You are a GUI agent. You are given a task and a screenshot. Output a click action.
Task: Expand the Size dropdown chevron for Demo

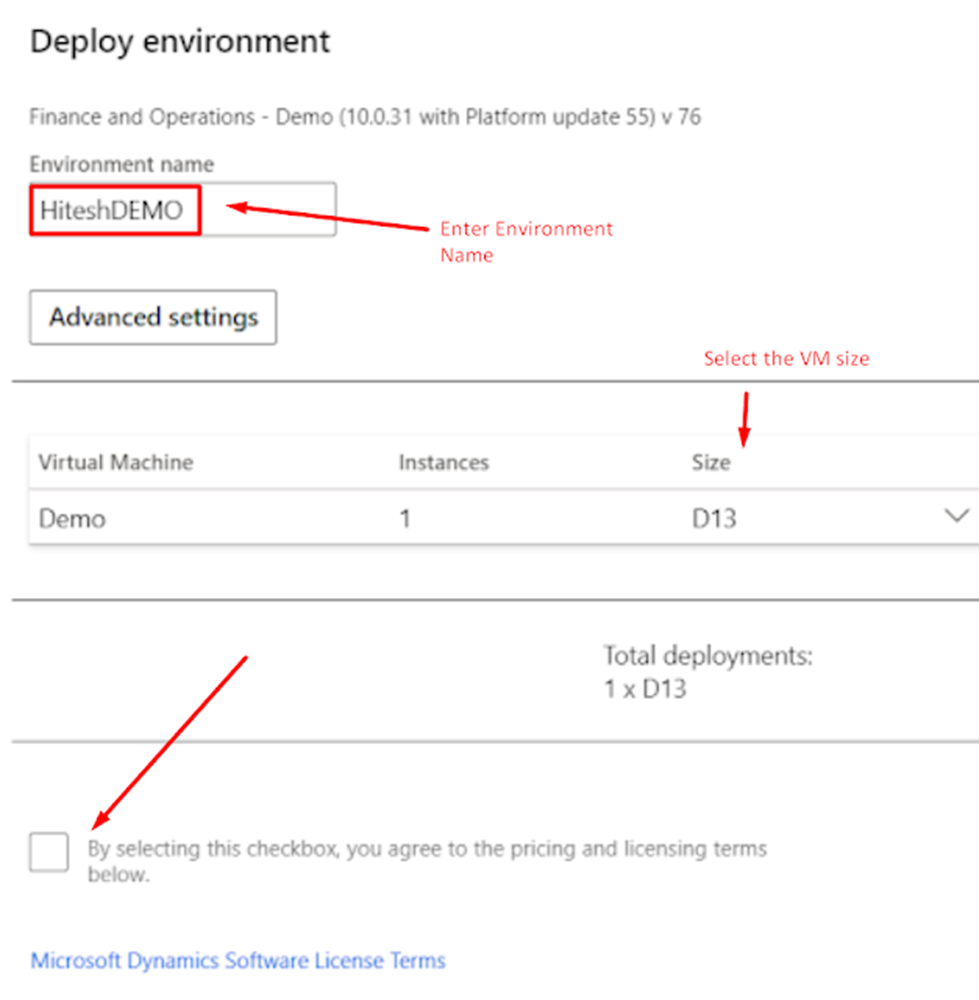tap(957, 515)
